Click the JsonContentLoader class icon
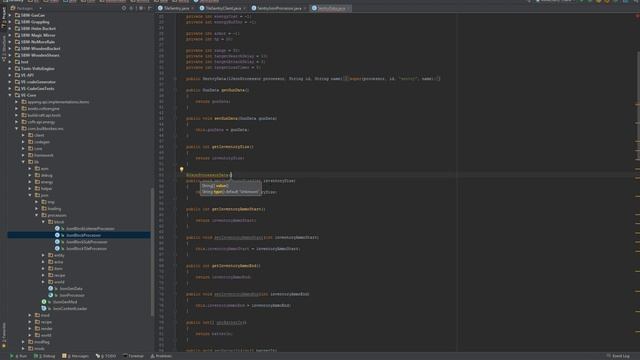 click(44, 309)
